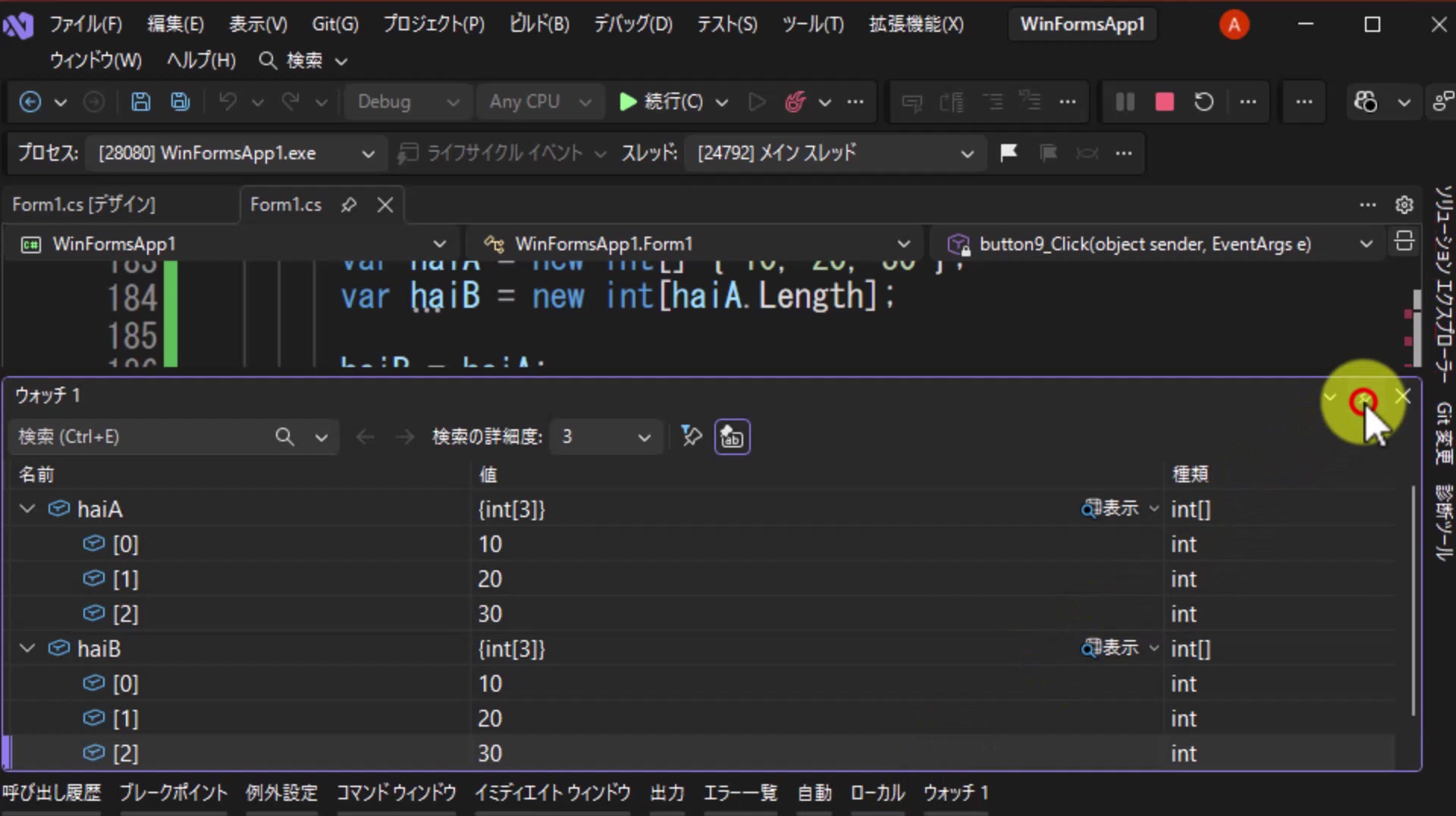Open ソリューション エクスプローラー side tab
Viewport: 1456px width, 816px height.
point(1442,284)
